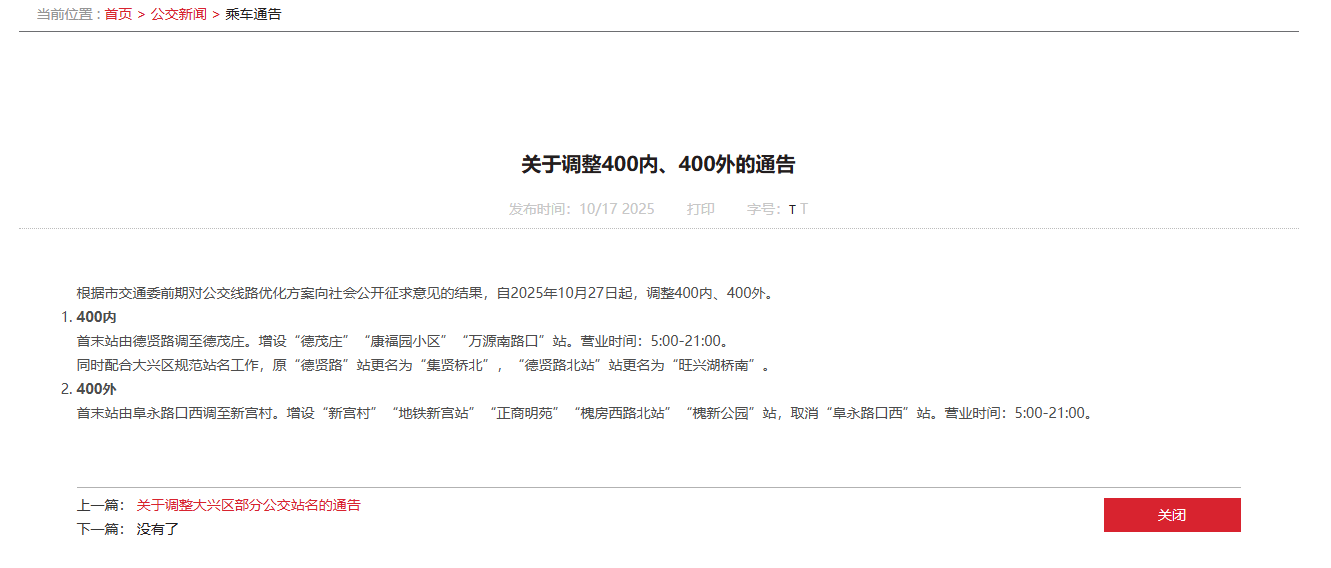Click 乘车通告 in the breadcrumb
The height and width of the screenshot is (568, 1331).
point(253,14)
